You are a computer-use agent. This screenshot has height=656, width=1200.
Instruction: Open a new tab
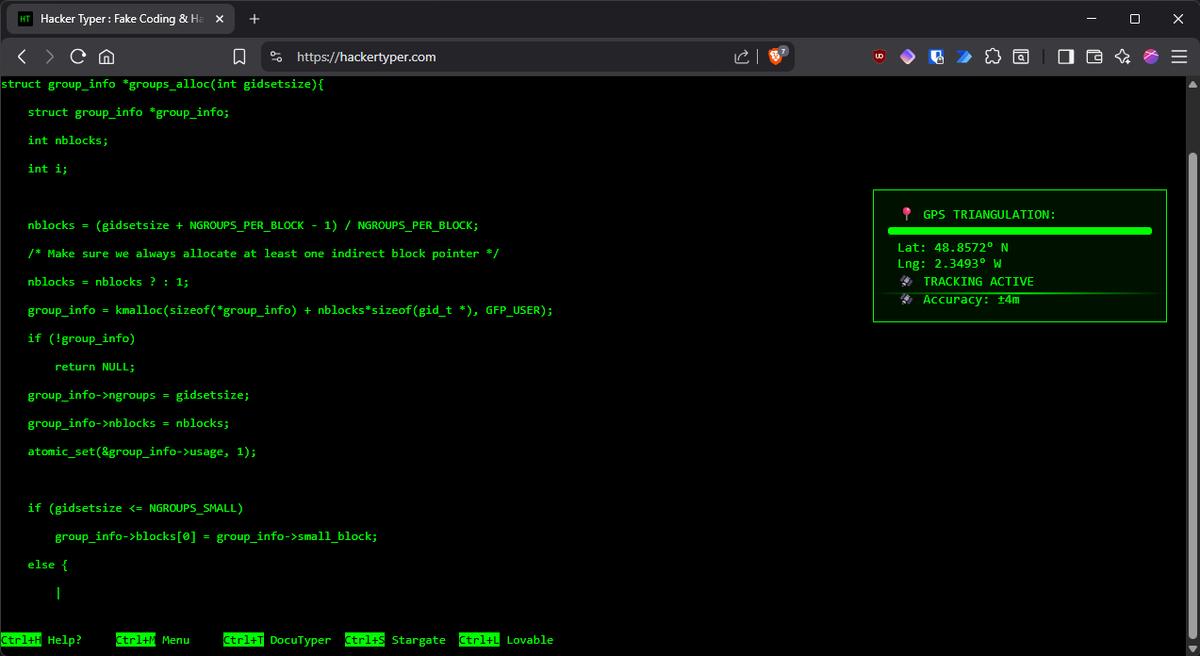pyautogui.click(x=254, y=19)
